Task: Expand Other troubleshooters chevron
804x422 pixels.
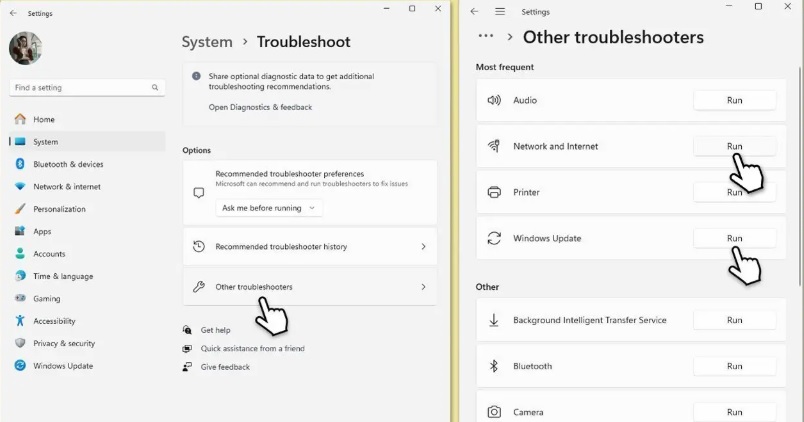Action: 424,287
